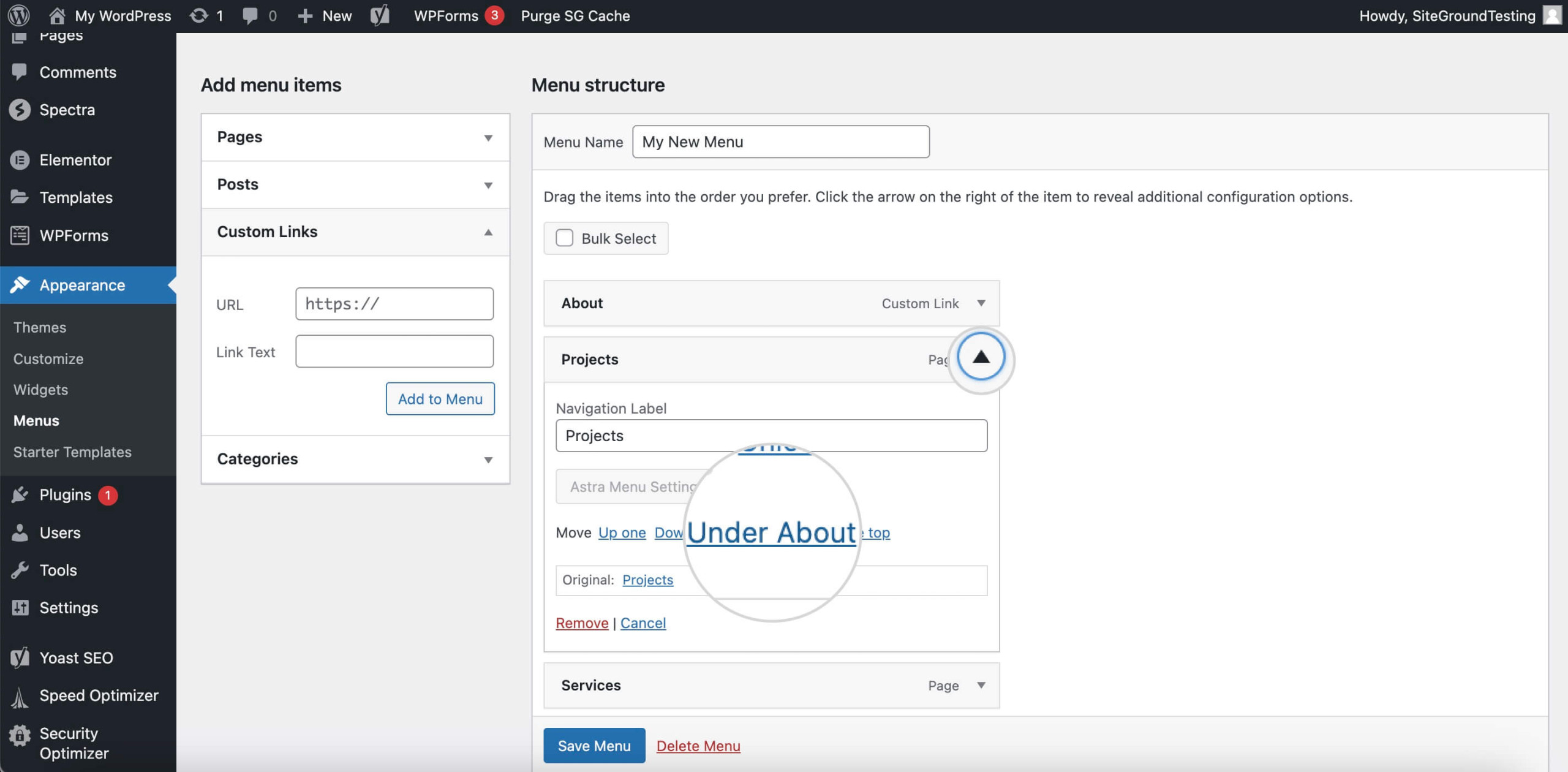Click the Delete Menu link
This screenshot has height=772, width=1568.
698,746
